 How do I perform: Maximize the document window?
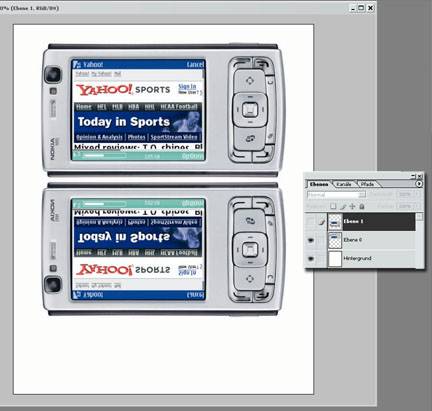[x=361, y=8]
